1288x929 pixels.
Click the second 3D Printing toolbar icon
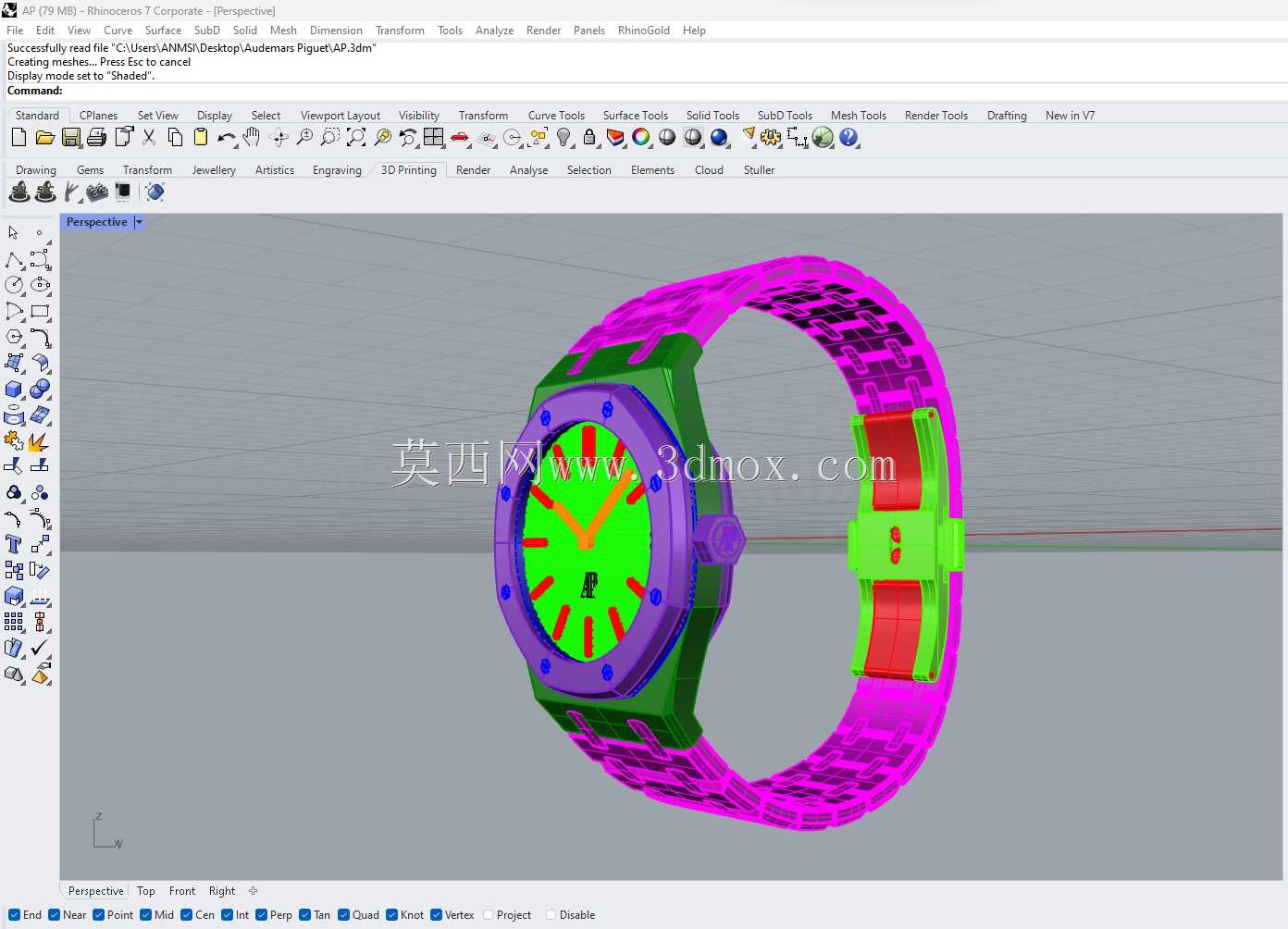point(45,192)
